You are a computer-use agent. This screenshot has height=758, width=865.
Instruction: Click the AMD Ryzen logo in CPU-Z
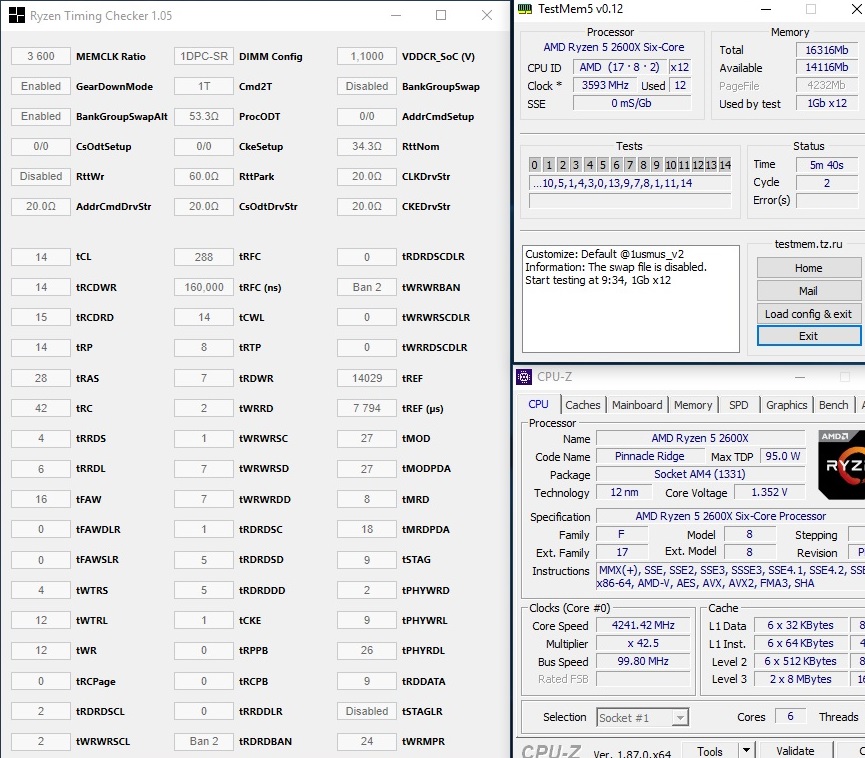pos(842,465)
